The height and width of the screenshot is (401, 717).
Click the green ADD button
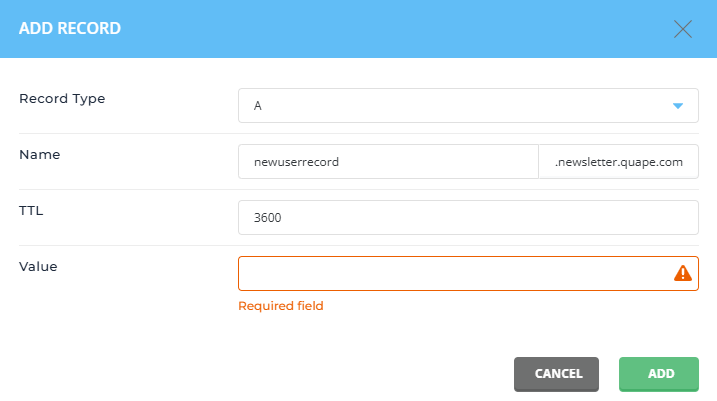[659, 374]
